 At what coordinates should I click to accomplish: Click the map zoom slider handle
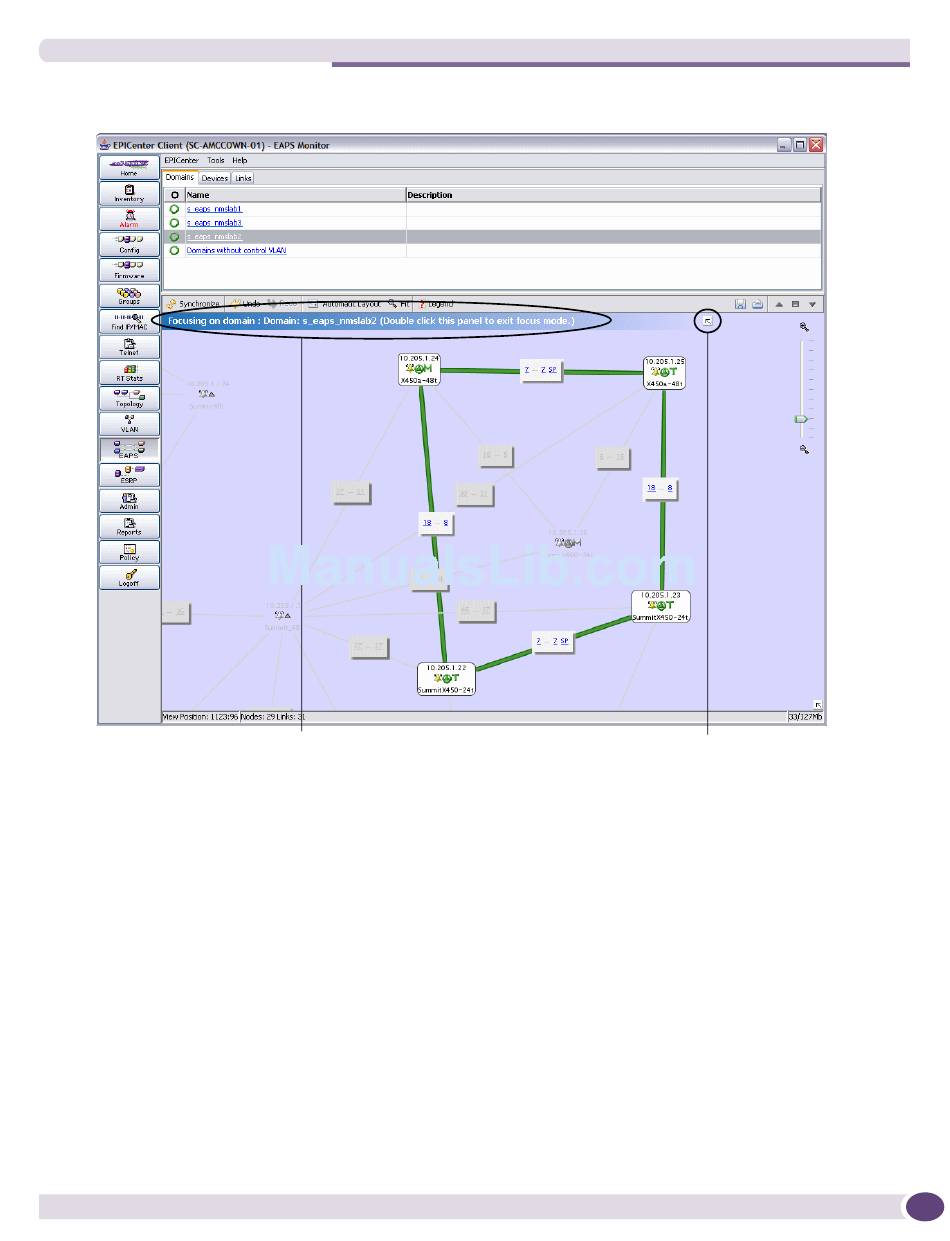click(x=801, y=420)
